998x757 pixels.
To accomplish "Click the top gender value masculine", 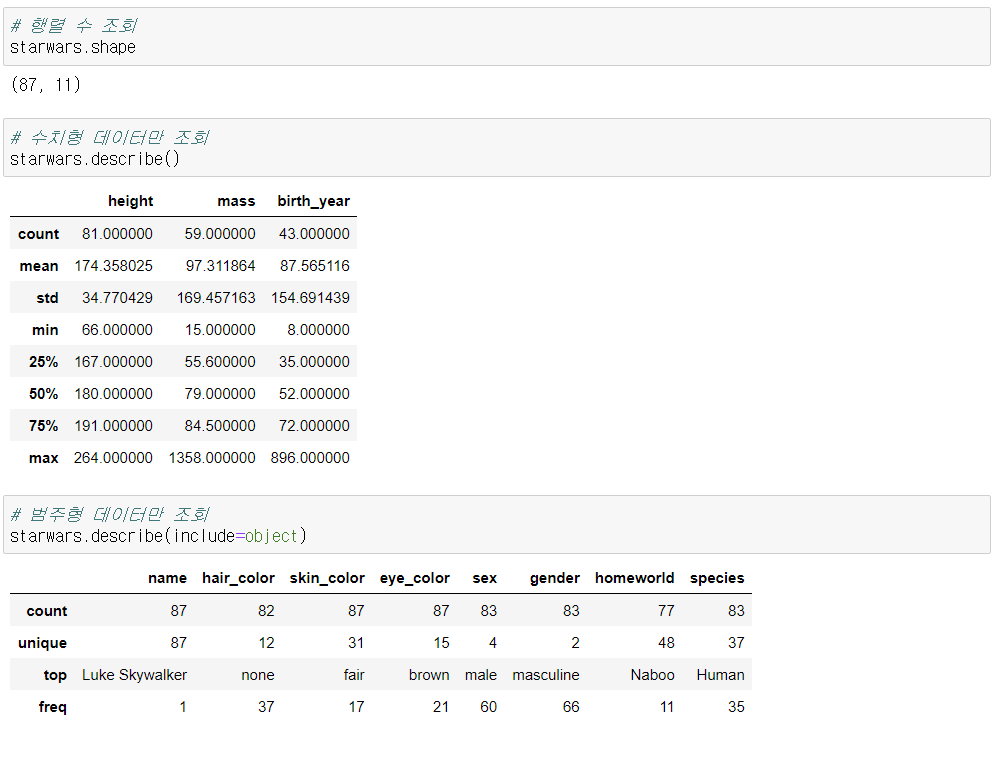I will [x=546, y=675].
